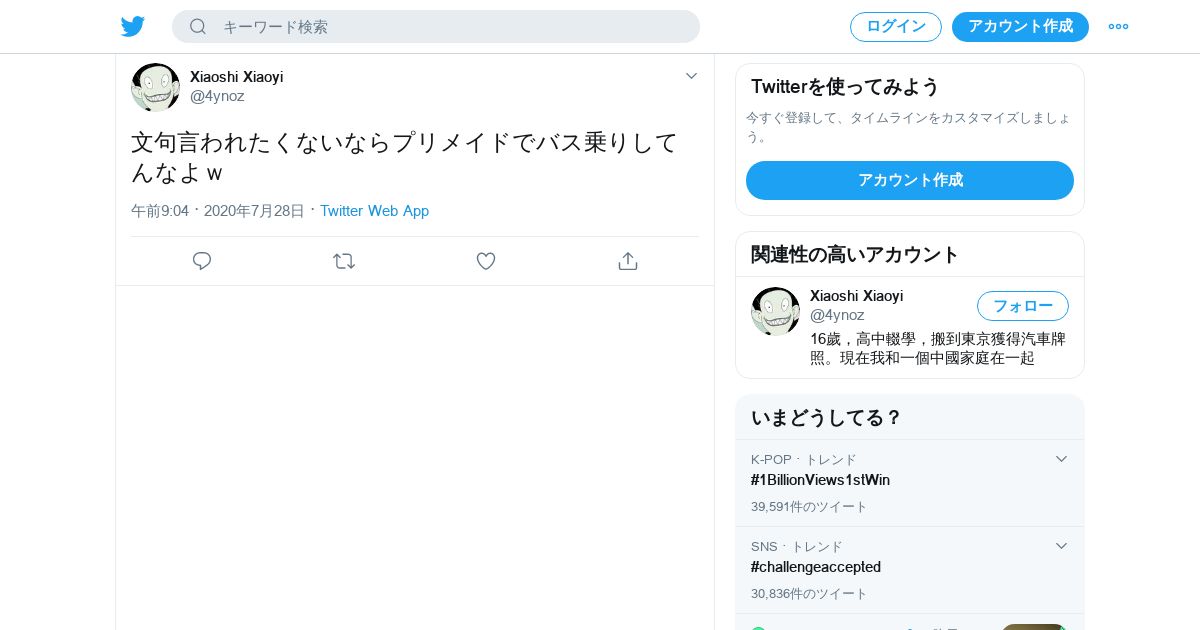The width and height of the screenshot is (1200, 630).
Task: Expand the tweet options chevron
Action: tap(691, 76)
